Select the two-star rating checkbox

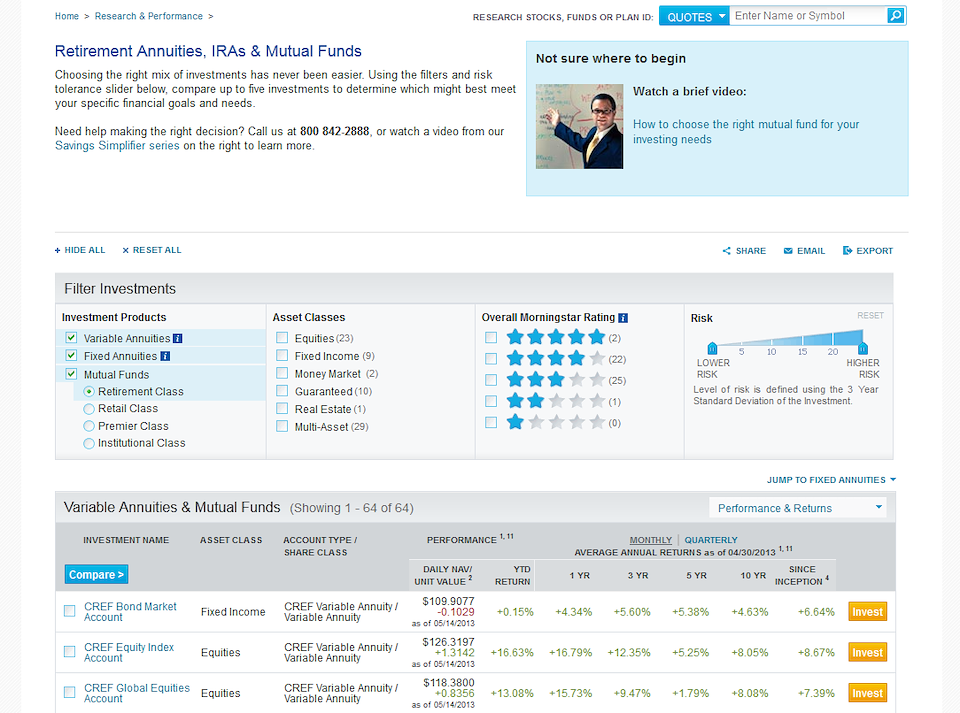pyautogui.click(x=491, y=401)
